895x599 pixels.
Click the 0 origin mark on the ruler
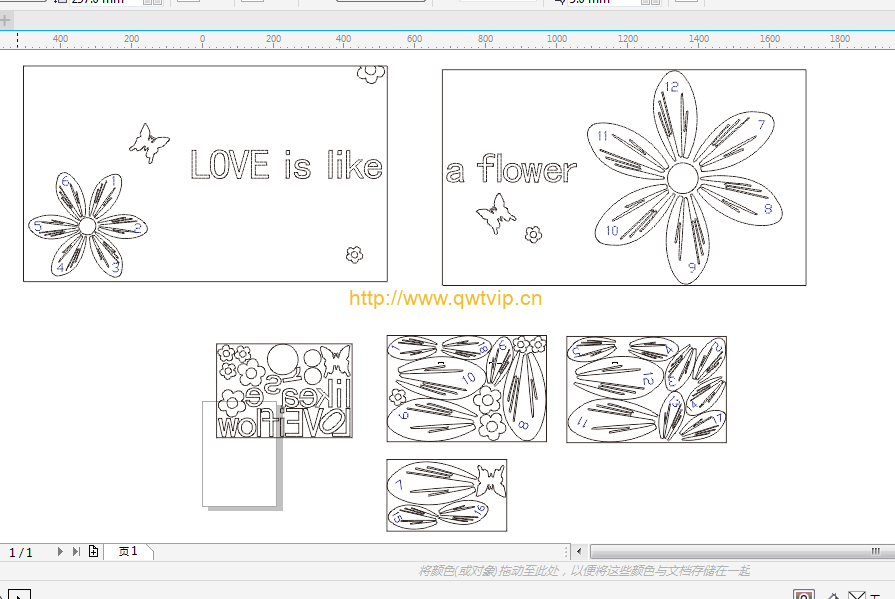point(202,39)
